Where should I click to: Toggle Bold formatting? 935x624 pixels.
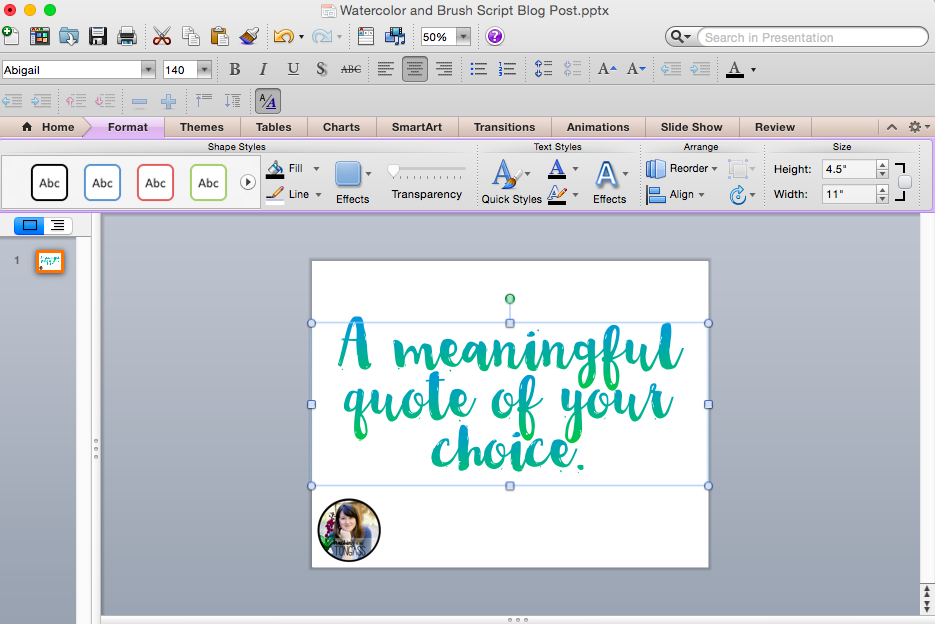[x=235, y=69]
